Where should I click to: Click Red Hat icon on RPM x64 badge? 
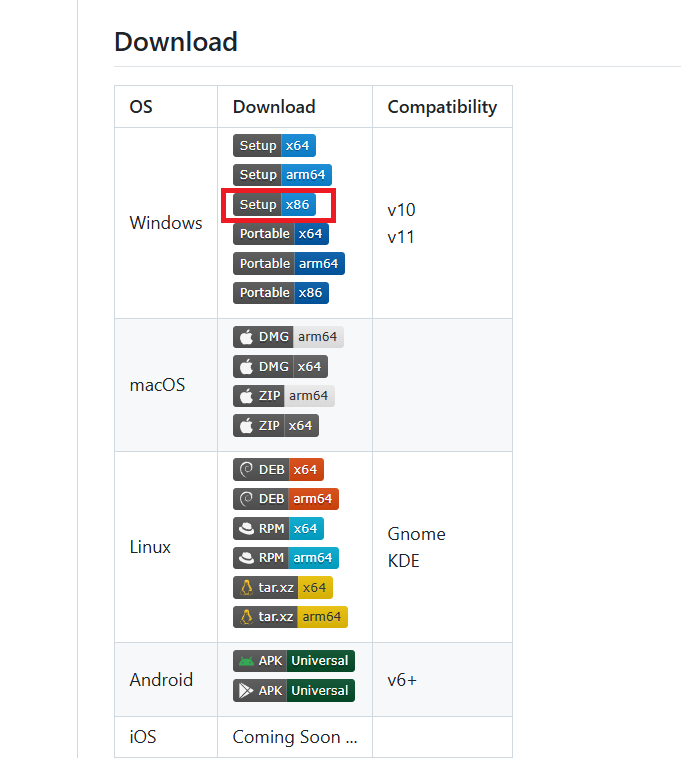(x=246, y=528)
